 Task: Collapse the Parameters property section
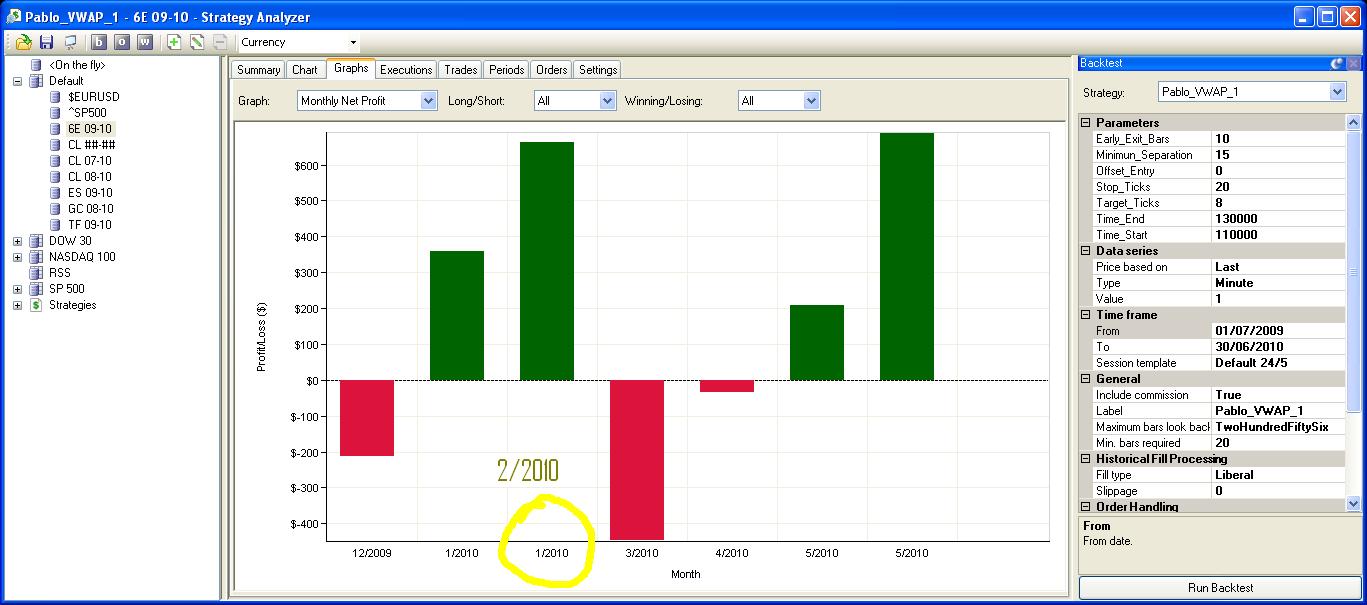point(1086,123)
